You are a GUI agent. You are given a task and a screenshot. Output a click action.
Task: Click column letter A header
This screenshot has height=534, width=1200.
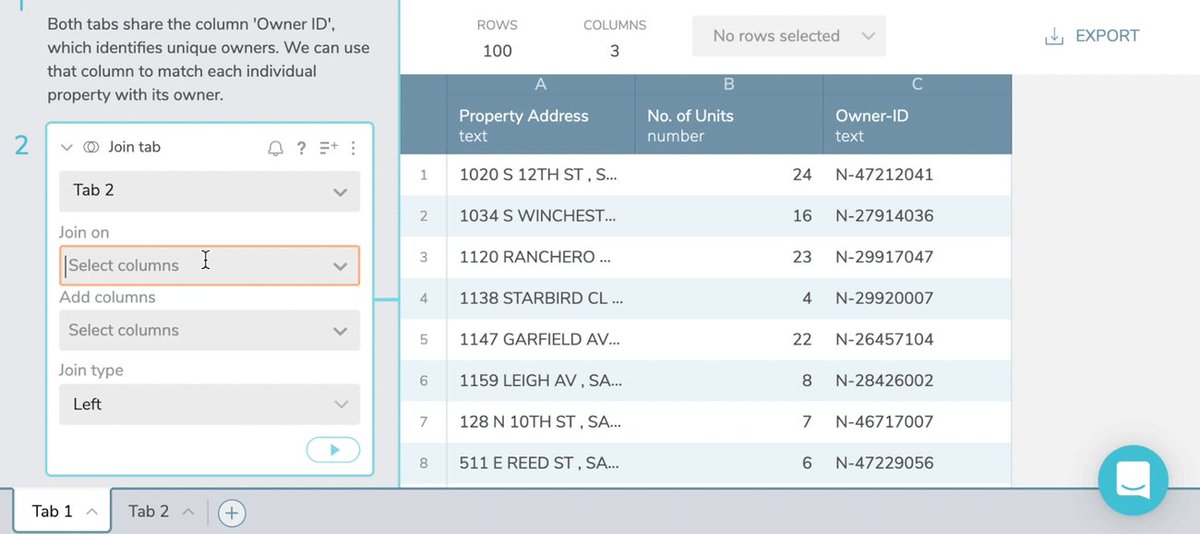[x=540, y=85]
